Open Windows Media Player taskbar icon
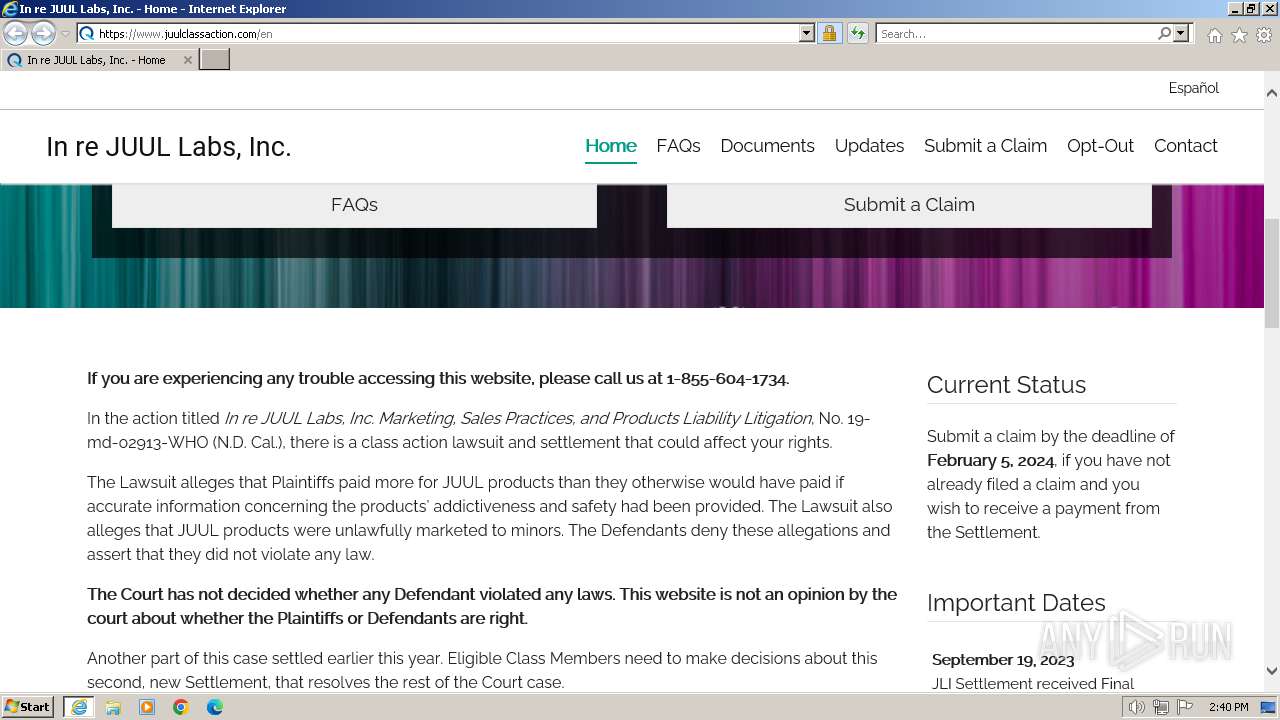The height and width of the screenshot is (720, 1280). (x=147, y=707)
